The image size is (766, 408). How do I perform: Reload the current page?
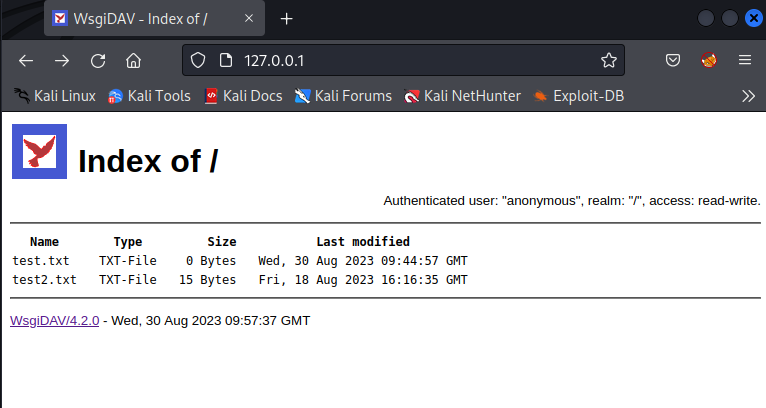click(98, 61)
